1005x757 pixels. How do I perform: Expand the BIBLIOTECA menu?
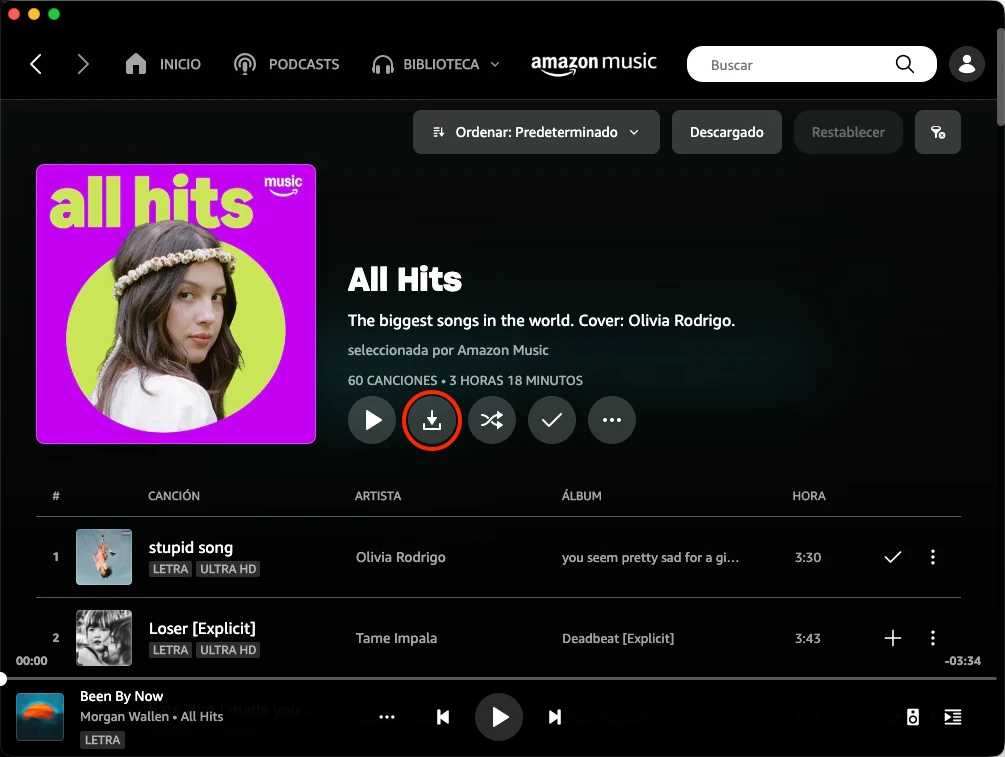(x=436, y=64)
